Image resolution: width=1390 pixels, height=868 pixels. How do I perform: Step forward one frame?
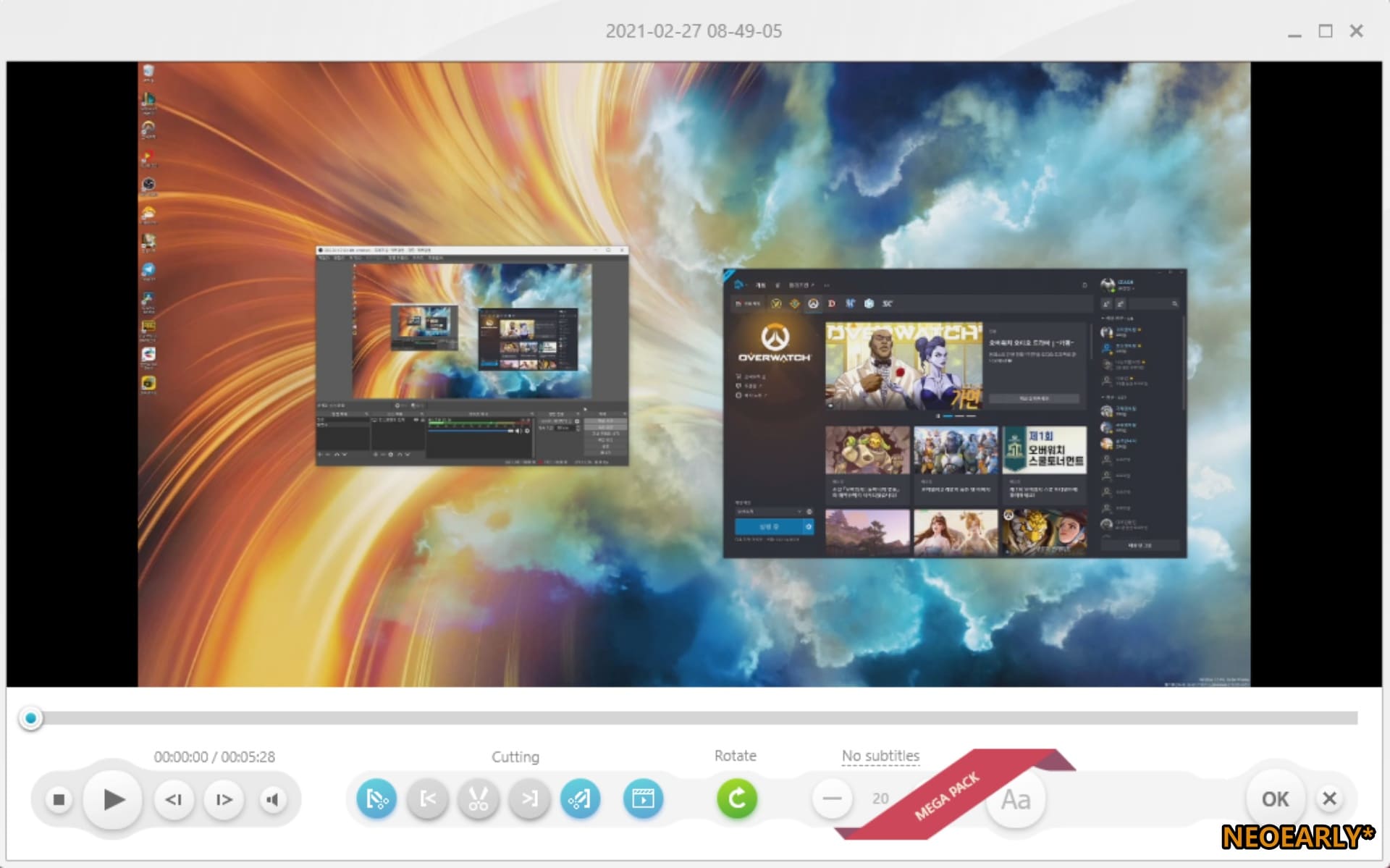224,799
